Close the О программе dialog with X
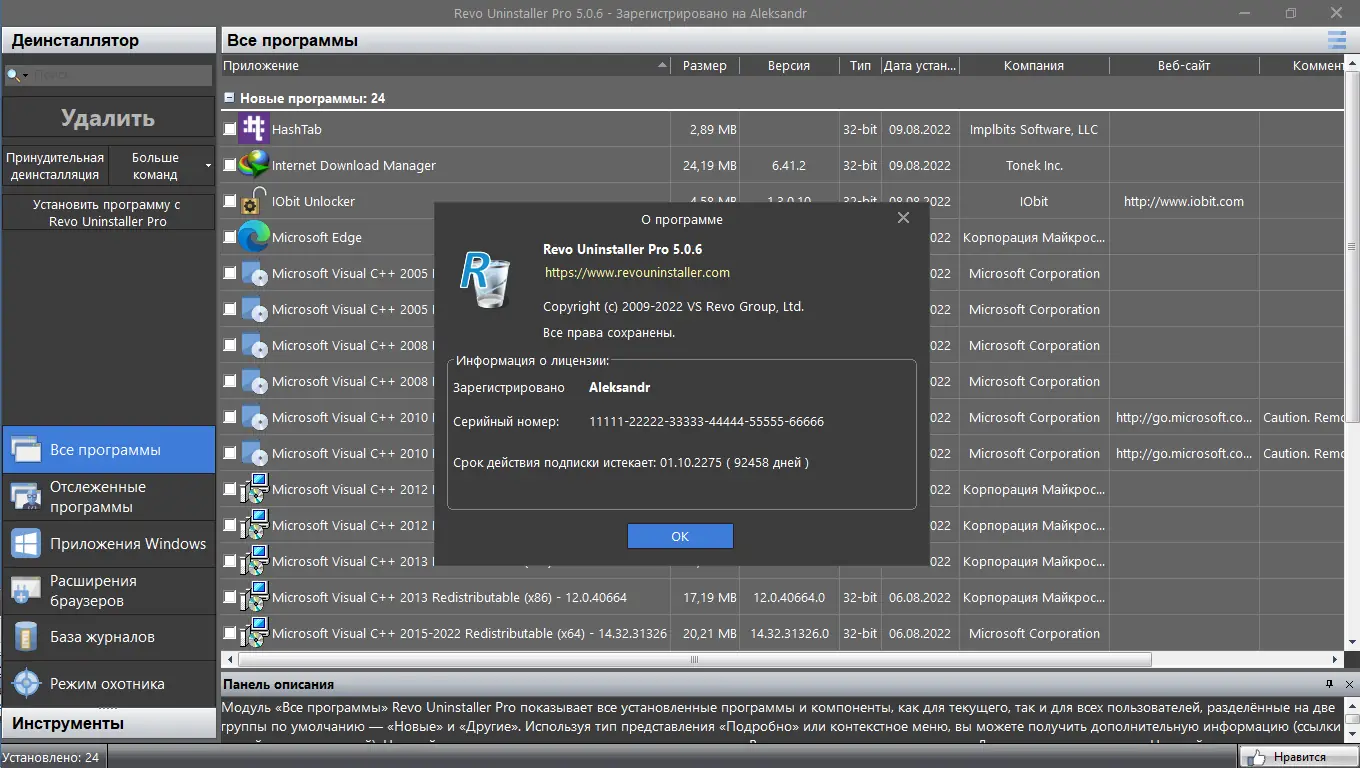 [903, 218]
